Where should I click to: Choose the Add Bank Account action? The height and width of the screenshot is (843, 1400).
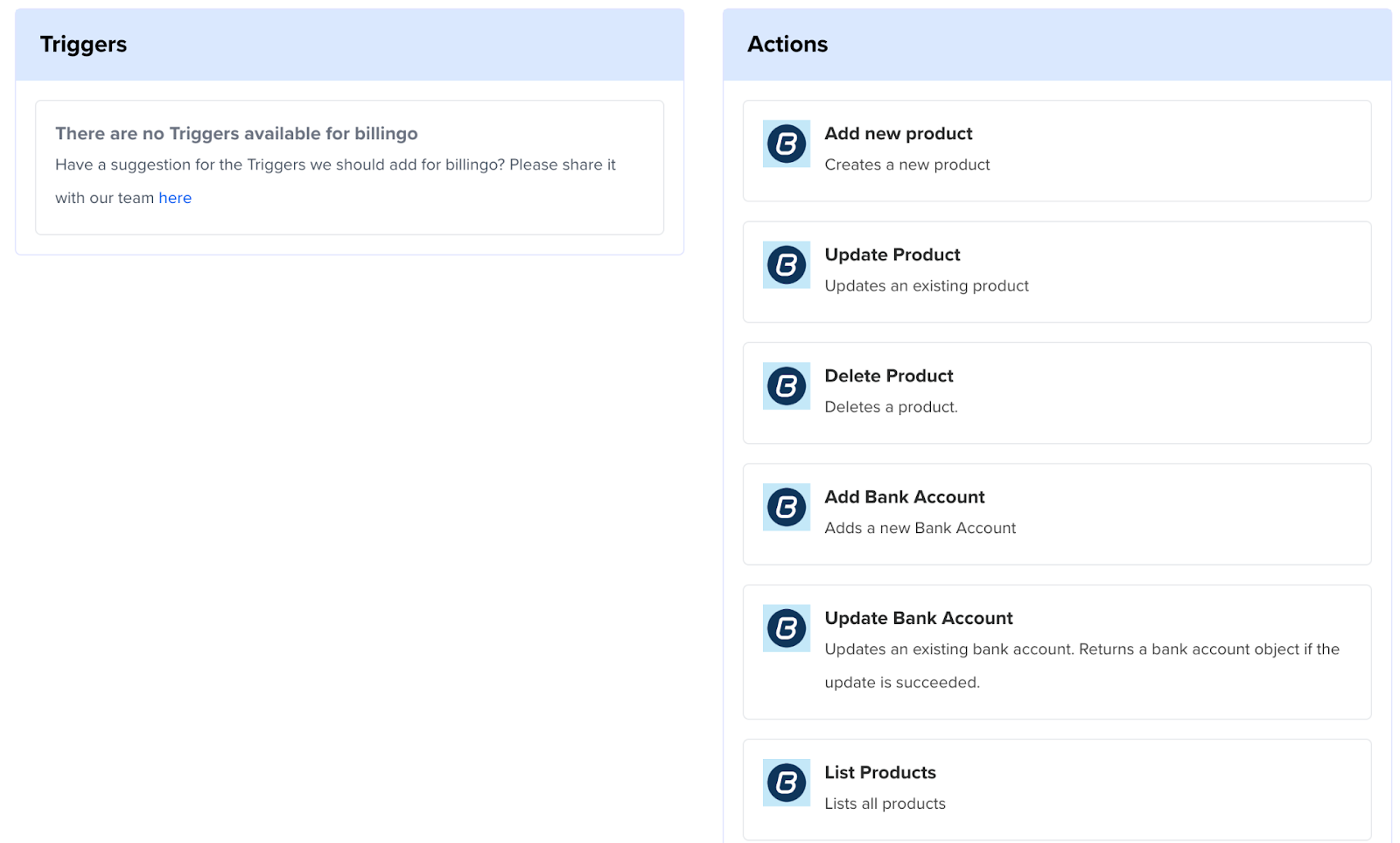click(1056, 514)
